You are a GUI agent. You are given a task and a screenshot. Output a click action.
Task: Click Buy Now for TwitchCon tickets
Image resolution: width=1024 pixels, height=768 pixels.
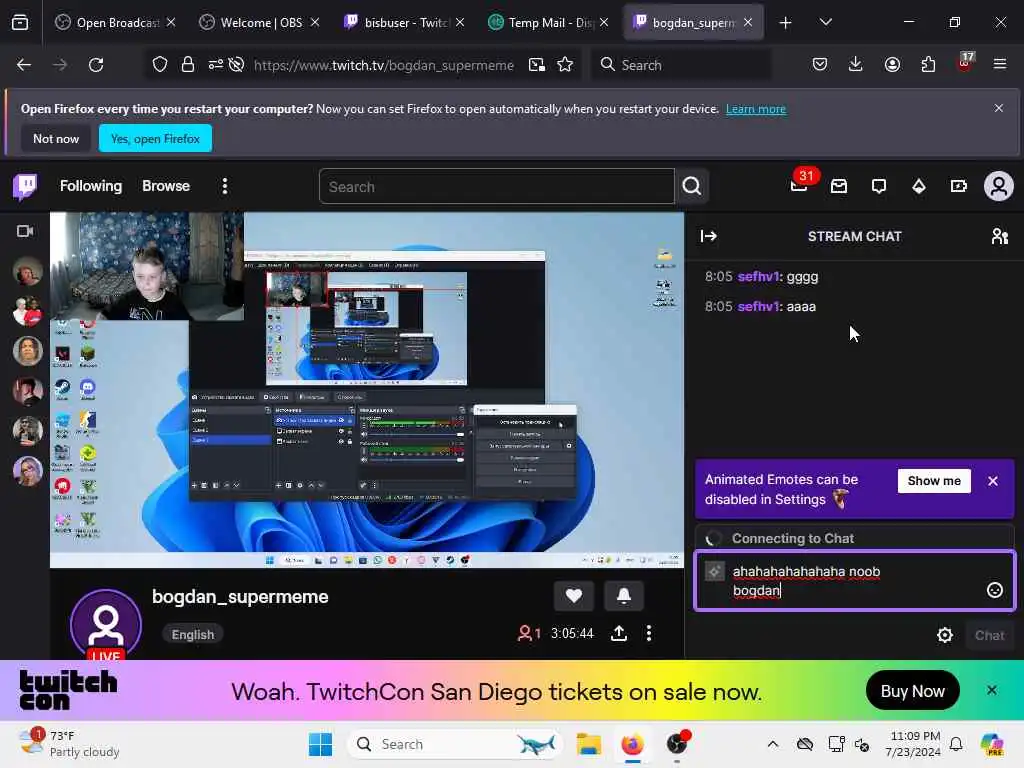click(912, 691)
